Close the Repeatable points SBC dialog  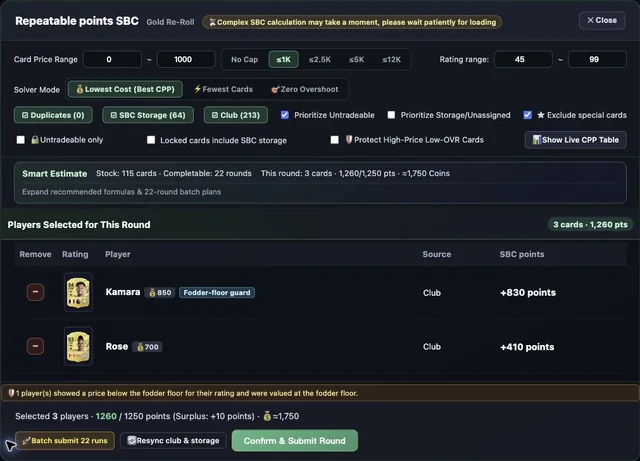[x=602, y=20]
